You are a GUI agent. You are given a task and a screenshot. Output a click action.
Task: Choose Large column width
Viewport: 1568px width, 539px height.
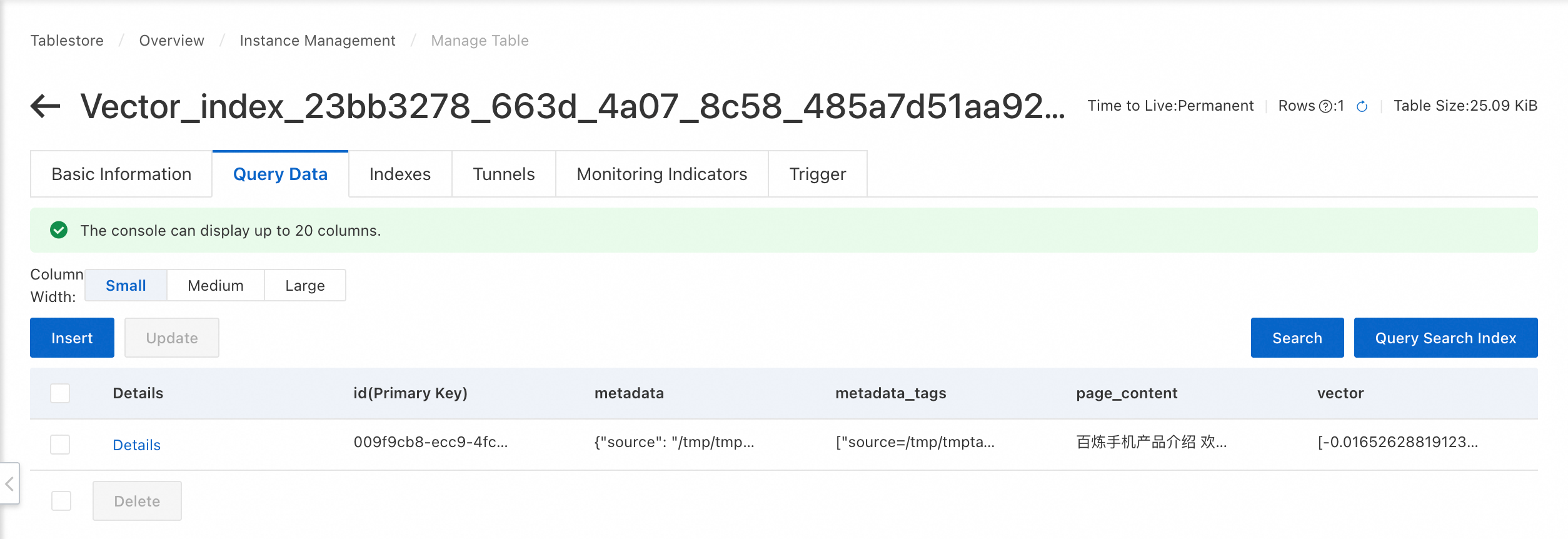304,285
